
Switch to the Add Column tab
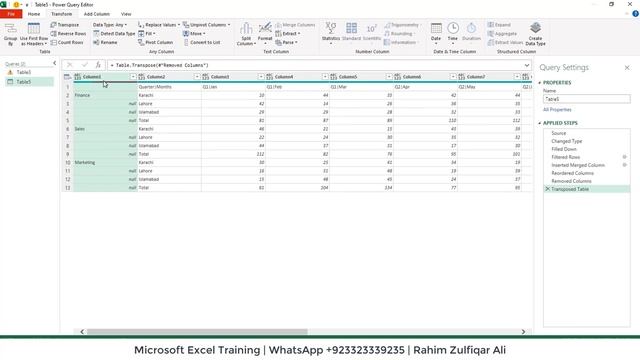click(x=97, y=14)
